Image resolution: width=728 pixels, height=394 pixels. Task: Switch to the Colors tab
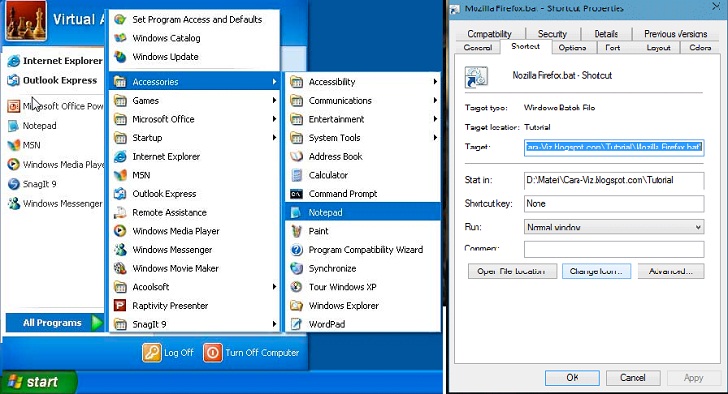tap(700, 47)
